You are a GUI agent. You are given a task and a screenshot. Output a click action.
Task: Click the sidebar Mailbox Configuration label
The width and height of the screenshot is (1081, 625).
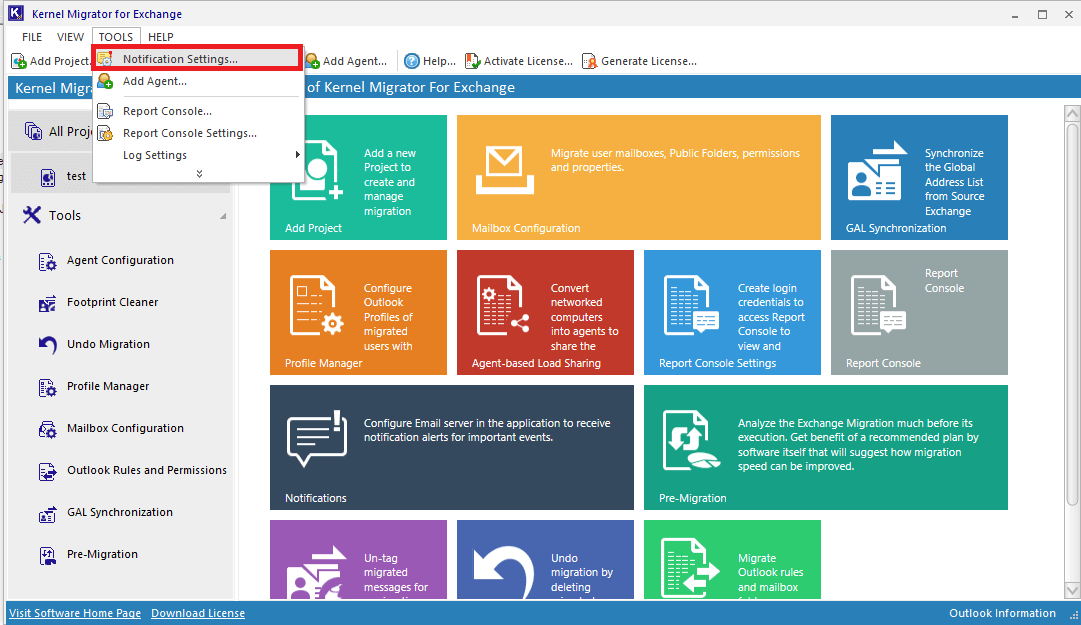[125, 429]
